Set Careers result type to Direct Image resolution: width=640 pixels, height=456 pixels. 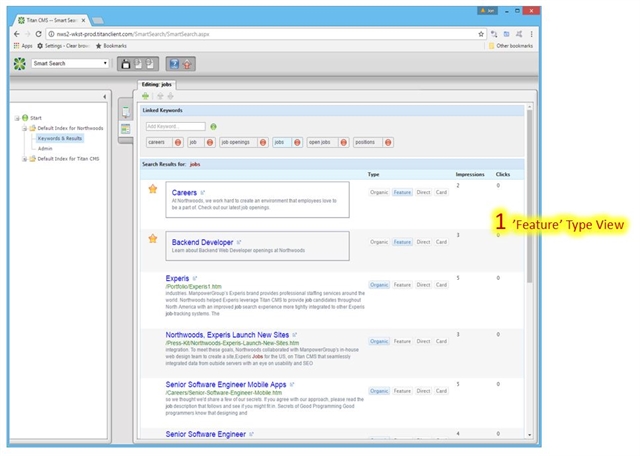tap(423, 192)
